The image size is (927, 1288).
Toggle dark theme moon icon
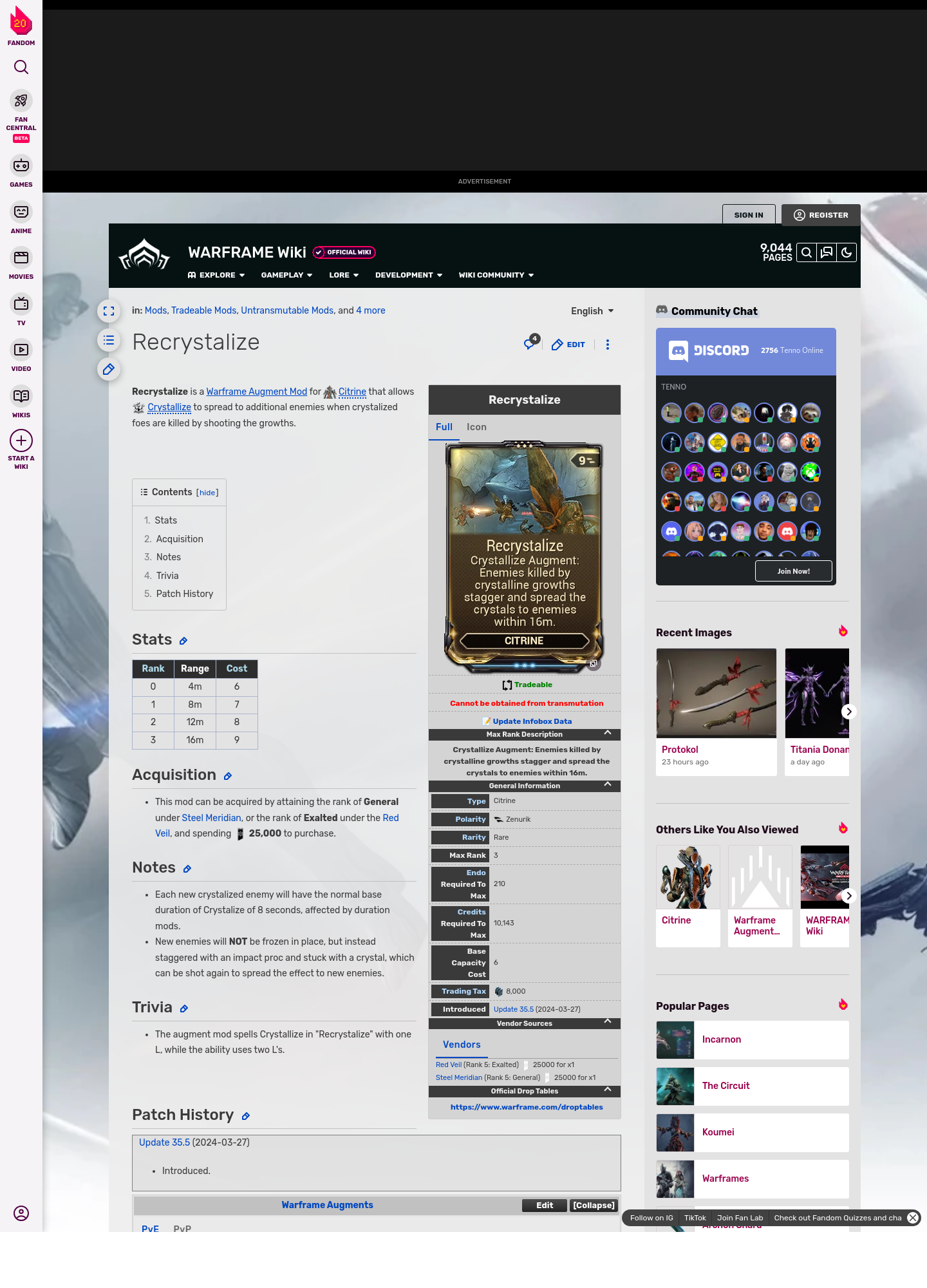847,252
